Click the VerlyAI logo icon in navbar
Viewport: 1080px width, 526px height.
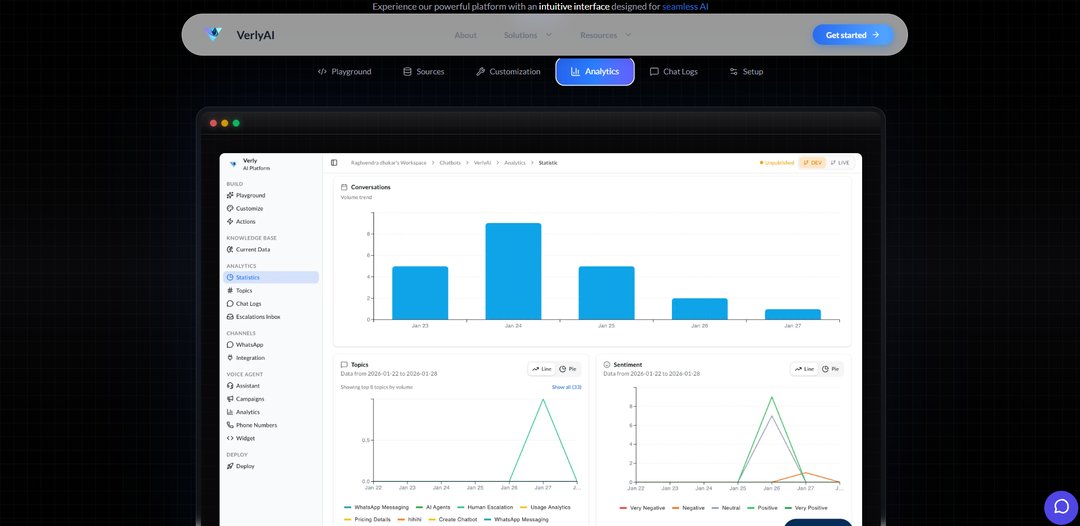point(214,35)
